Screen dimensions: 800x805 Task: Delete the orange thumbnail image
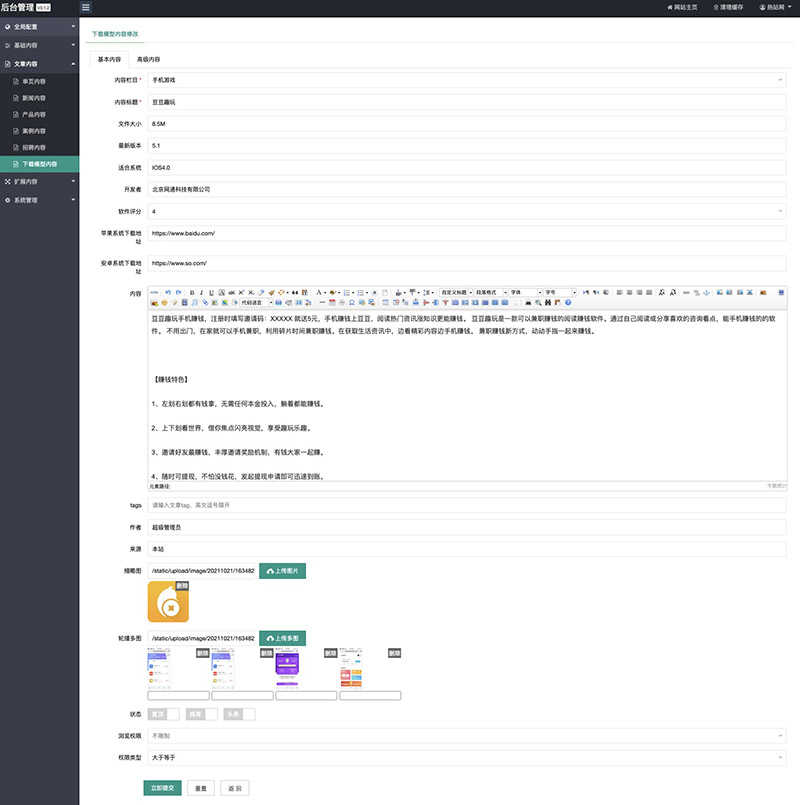(x=182, y=585)
